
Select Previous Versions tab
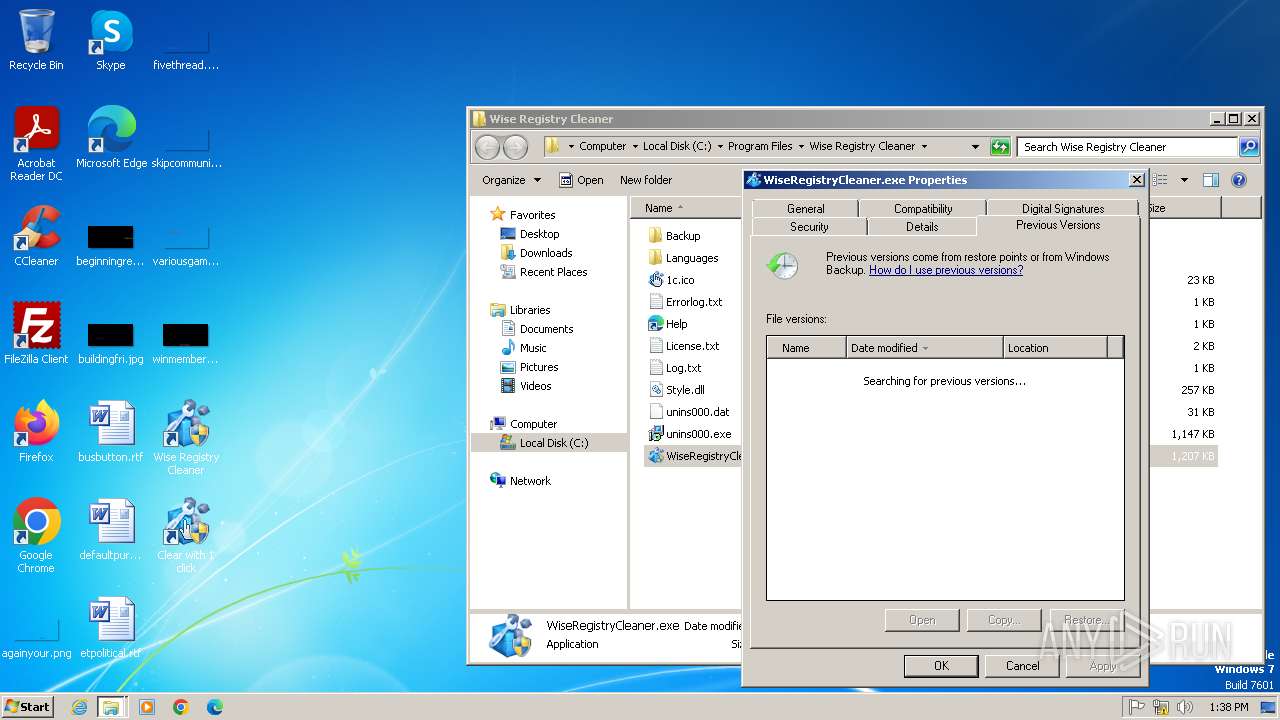pos(1058,225)
